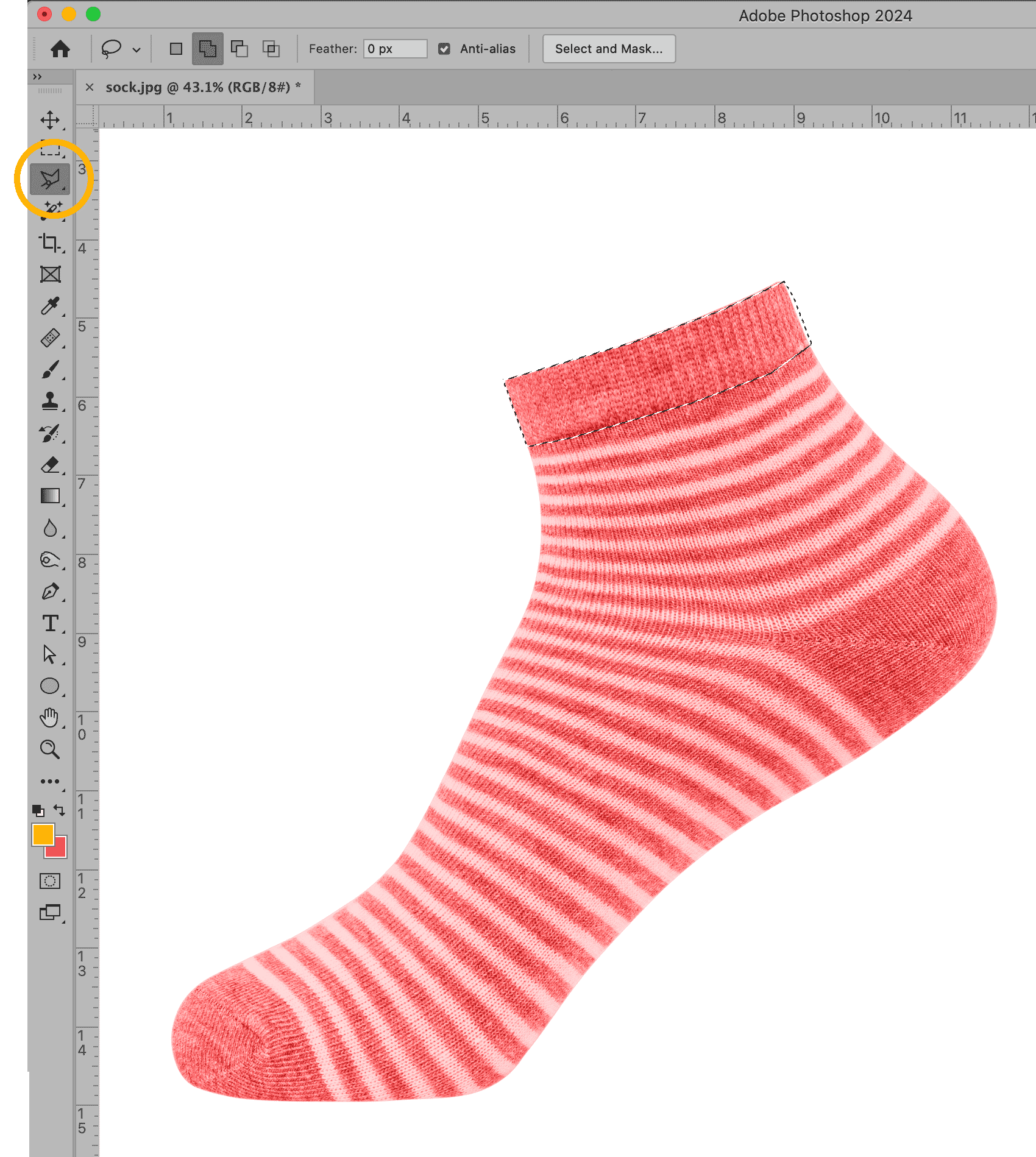Select the Clone Stamp tool

[x=50, y=401]
